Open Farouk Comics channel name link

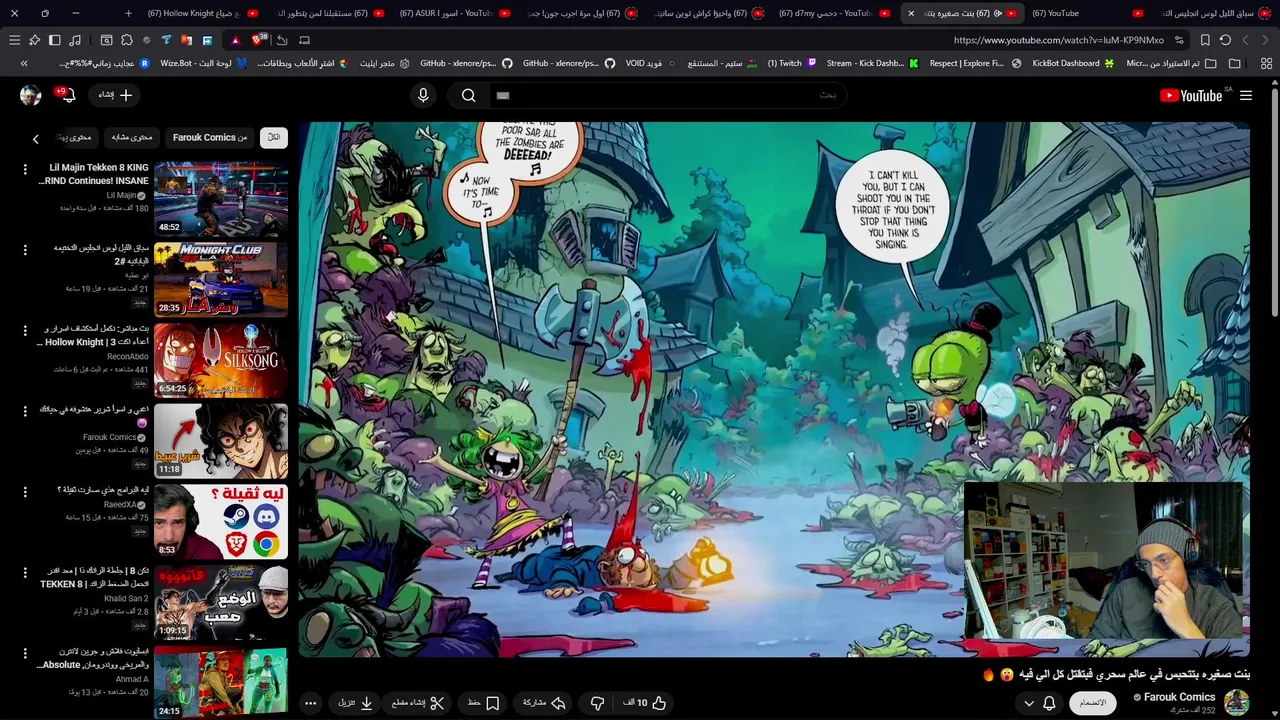1179,697
